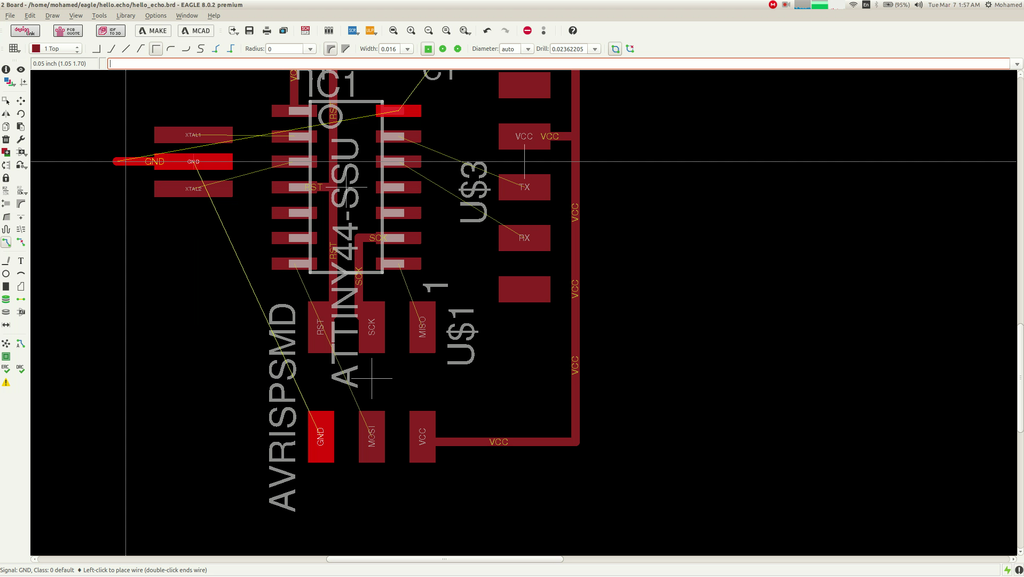Select the Lock tool
1024x577 pixels.
(6, 178)
